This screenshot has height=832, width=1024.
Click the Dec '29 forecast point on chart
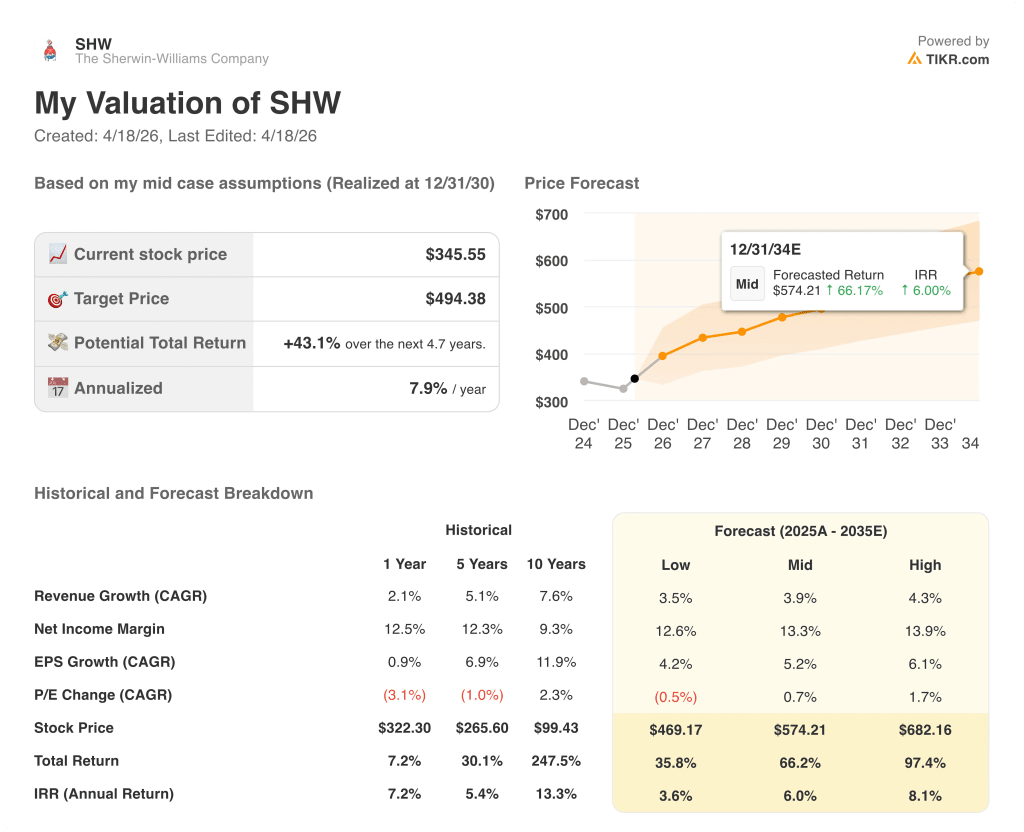tap(782, 317)
